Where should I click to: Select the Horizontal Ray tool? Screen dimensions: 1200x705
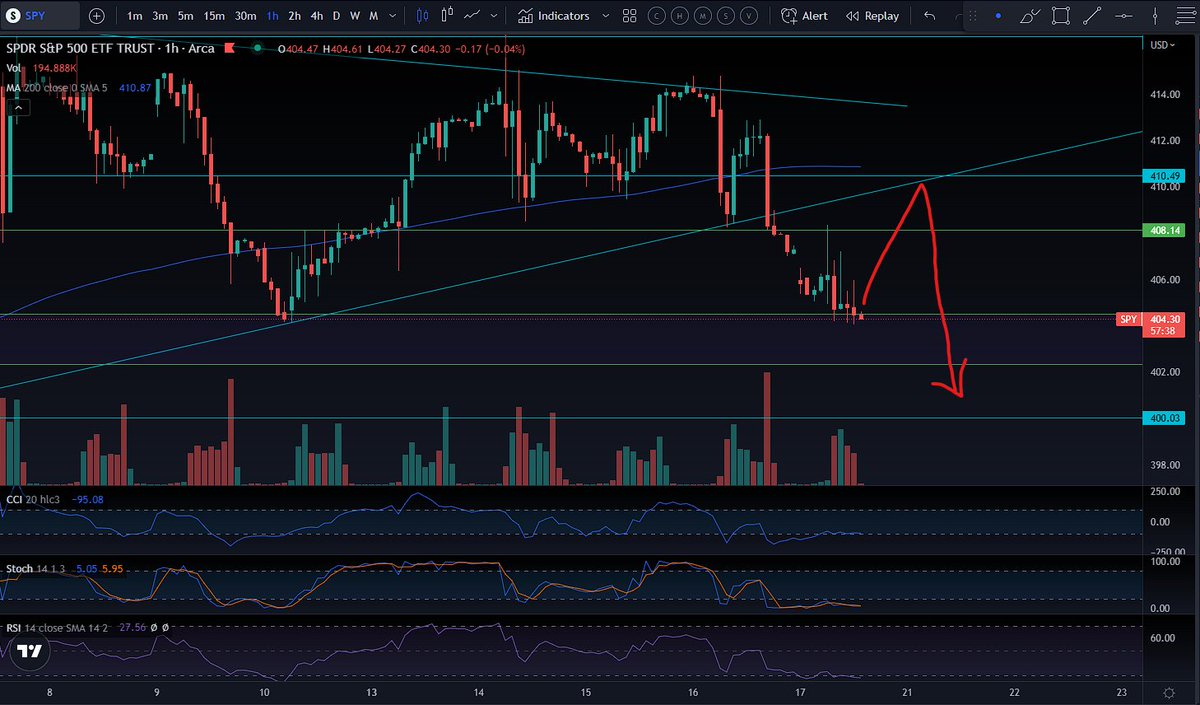(1125, 15)
